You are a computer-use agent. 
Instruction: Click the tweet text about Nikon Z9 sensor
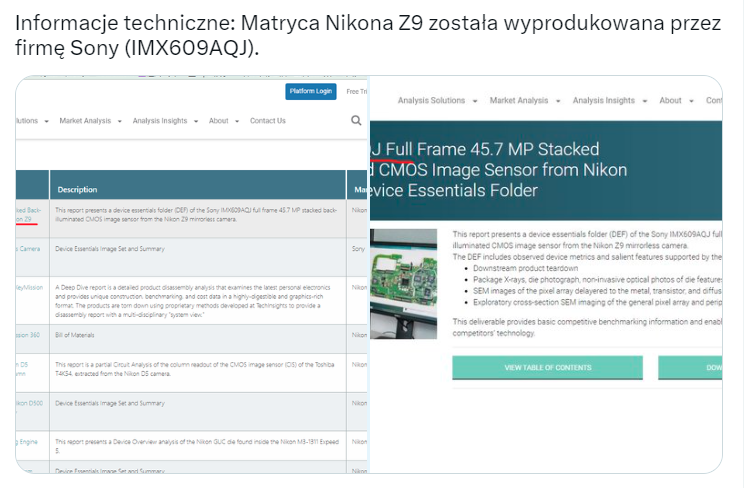[x=368, y=35]
